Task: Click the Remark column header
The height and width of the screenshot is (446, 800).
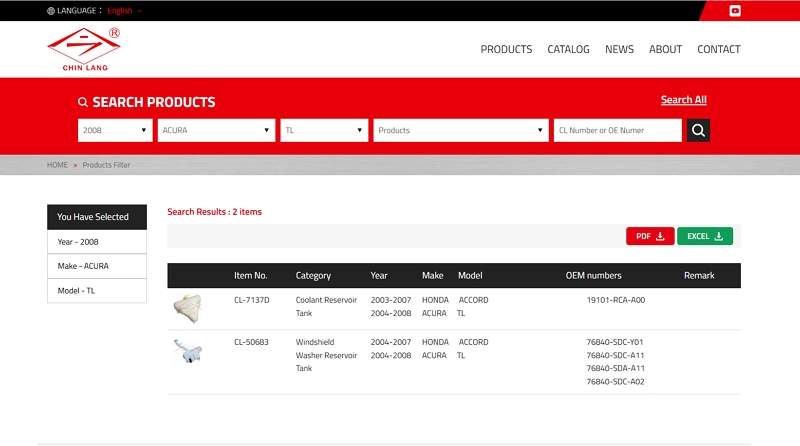Action: (699, 276)
